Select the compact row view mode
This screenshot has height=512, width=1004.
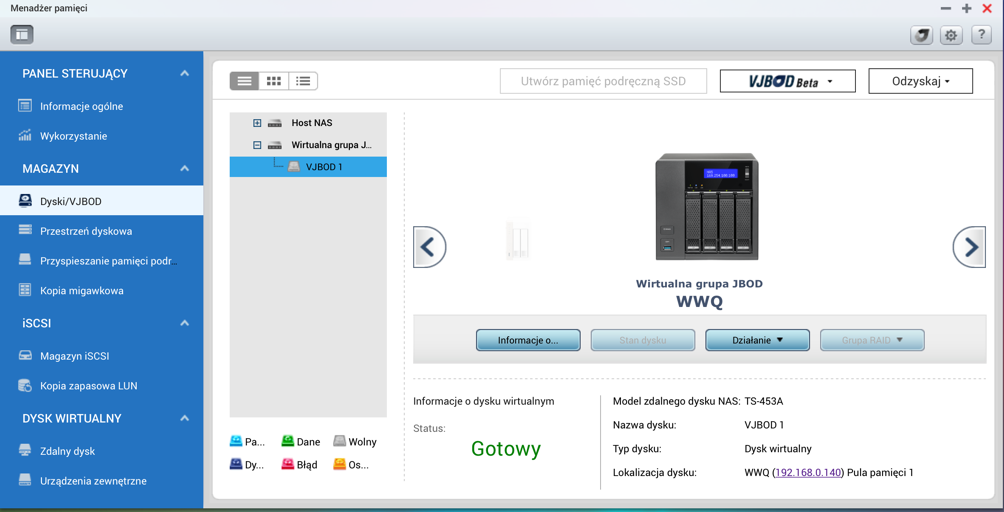point(244,81)
